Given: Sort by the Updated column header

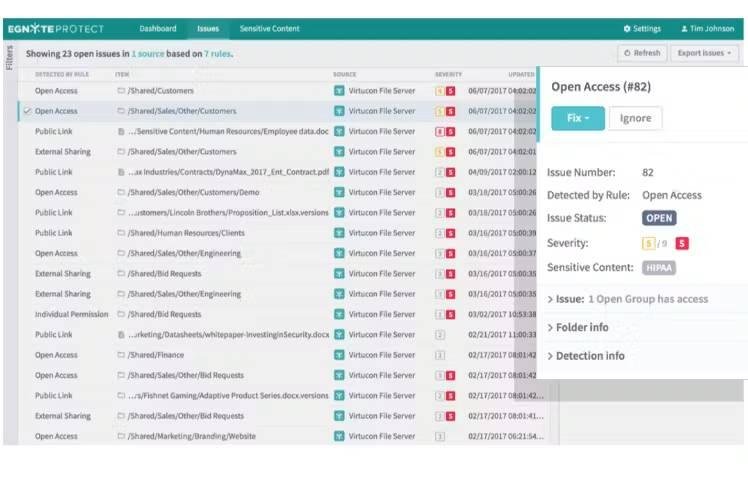Looking at the screenshot, I should (x=521, y=74).
